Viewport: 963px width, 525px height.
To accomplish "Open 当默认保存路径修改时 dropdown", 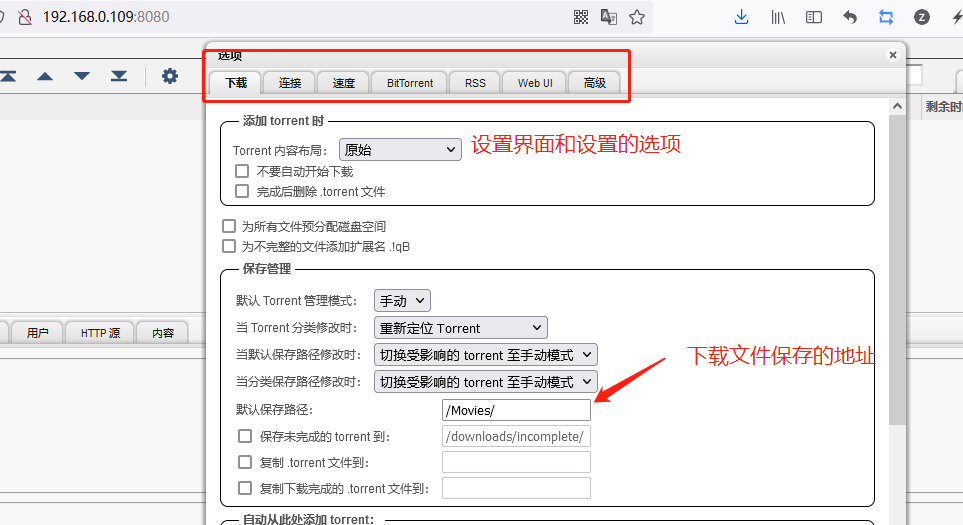I will 485,355.
